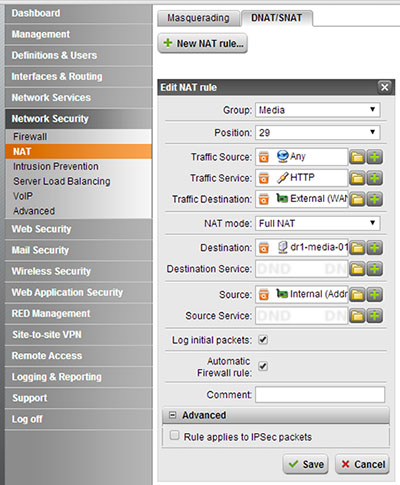
Task: Delete dr1-media-01 with orange trash icon
Action: (264, 248)
